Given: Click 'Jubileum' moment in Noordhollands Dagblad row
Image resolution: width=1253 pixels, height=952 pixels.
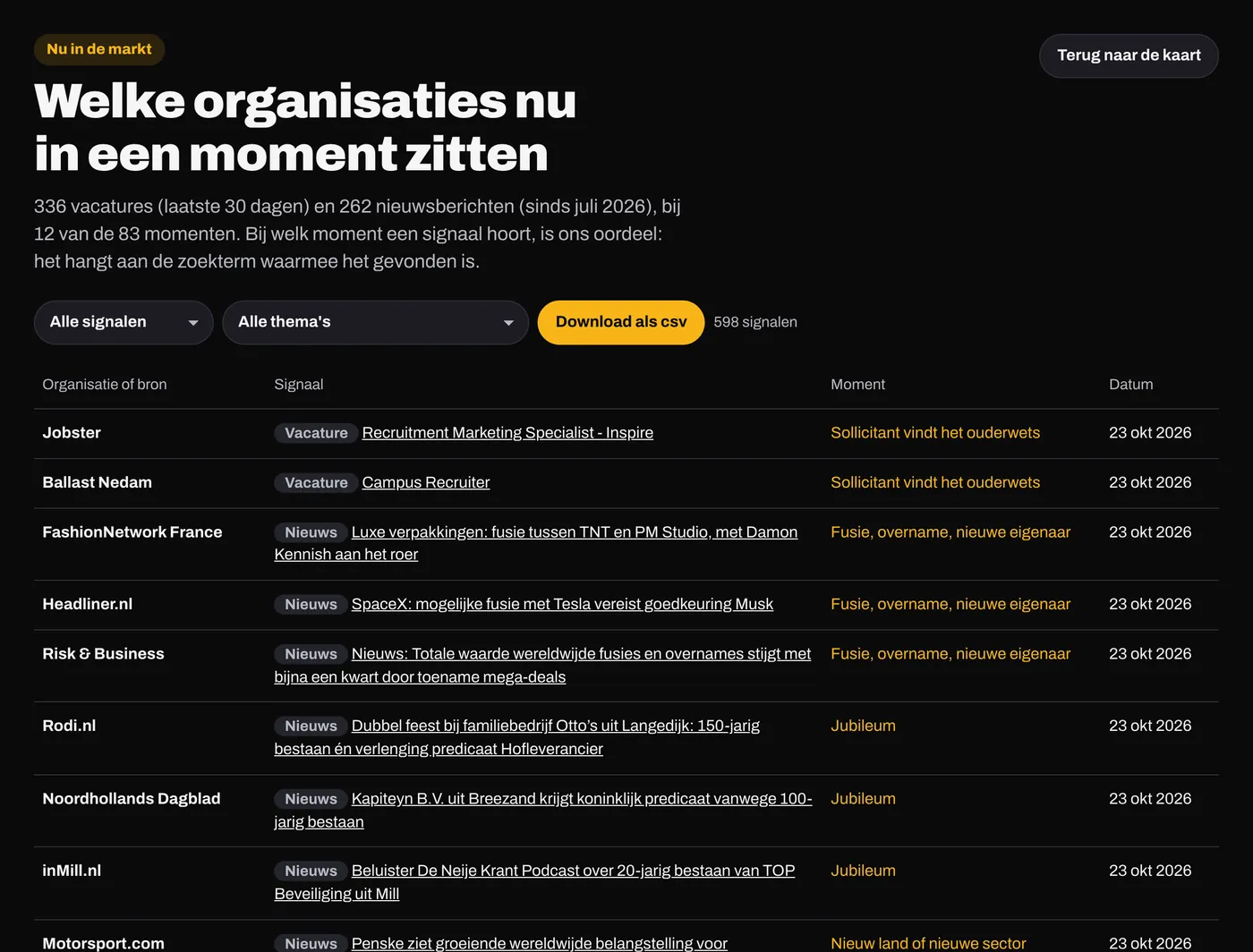Looking at the screenshot, I should pyautogui.click(x=863, y=799).
